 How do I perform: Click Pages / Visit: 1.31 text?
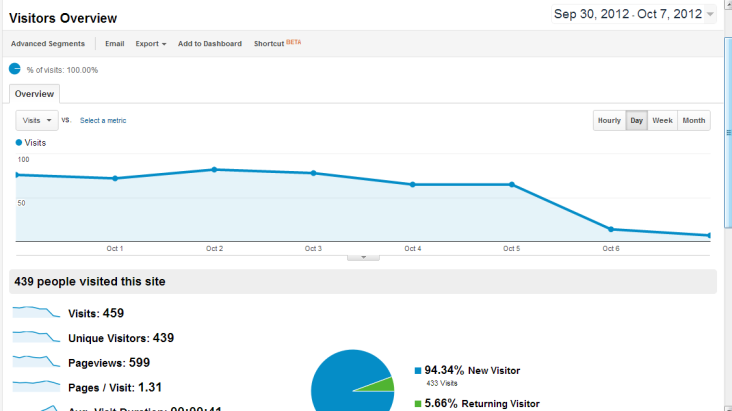point(115,387)
